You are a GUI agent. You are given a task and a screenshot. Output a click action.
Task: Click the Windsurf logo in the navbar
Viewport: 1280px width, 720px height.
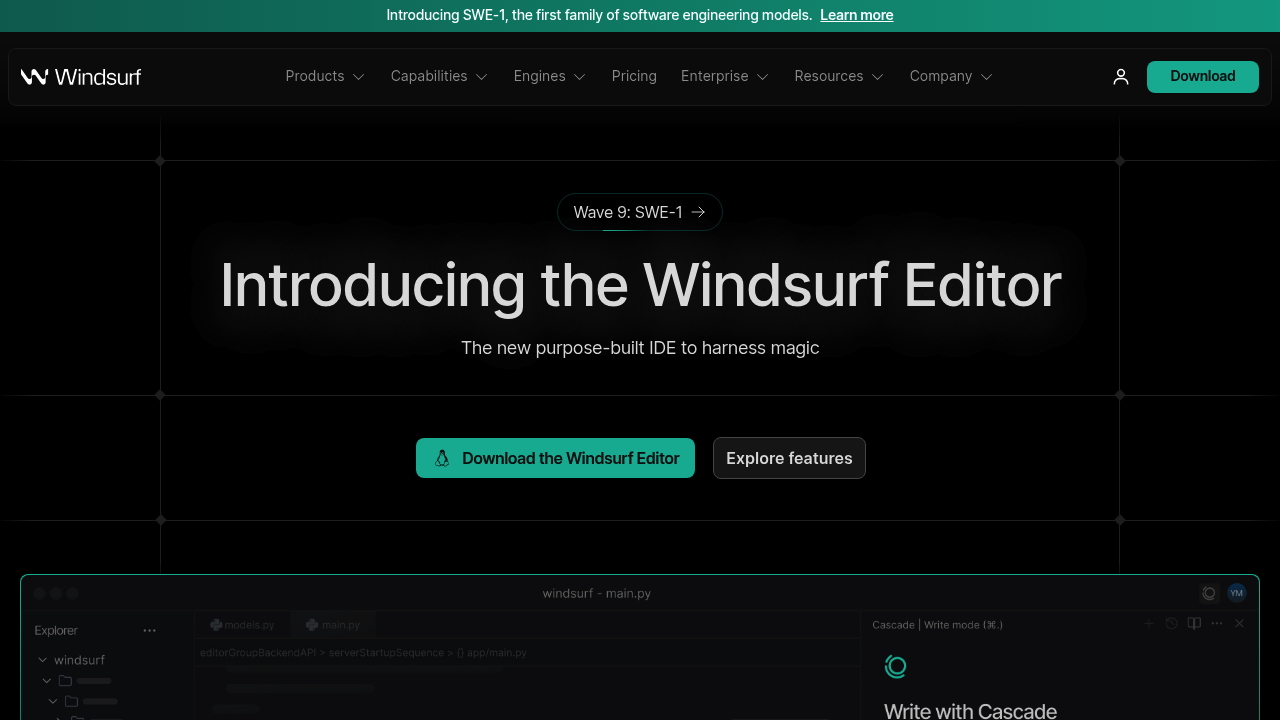(81, 77)
